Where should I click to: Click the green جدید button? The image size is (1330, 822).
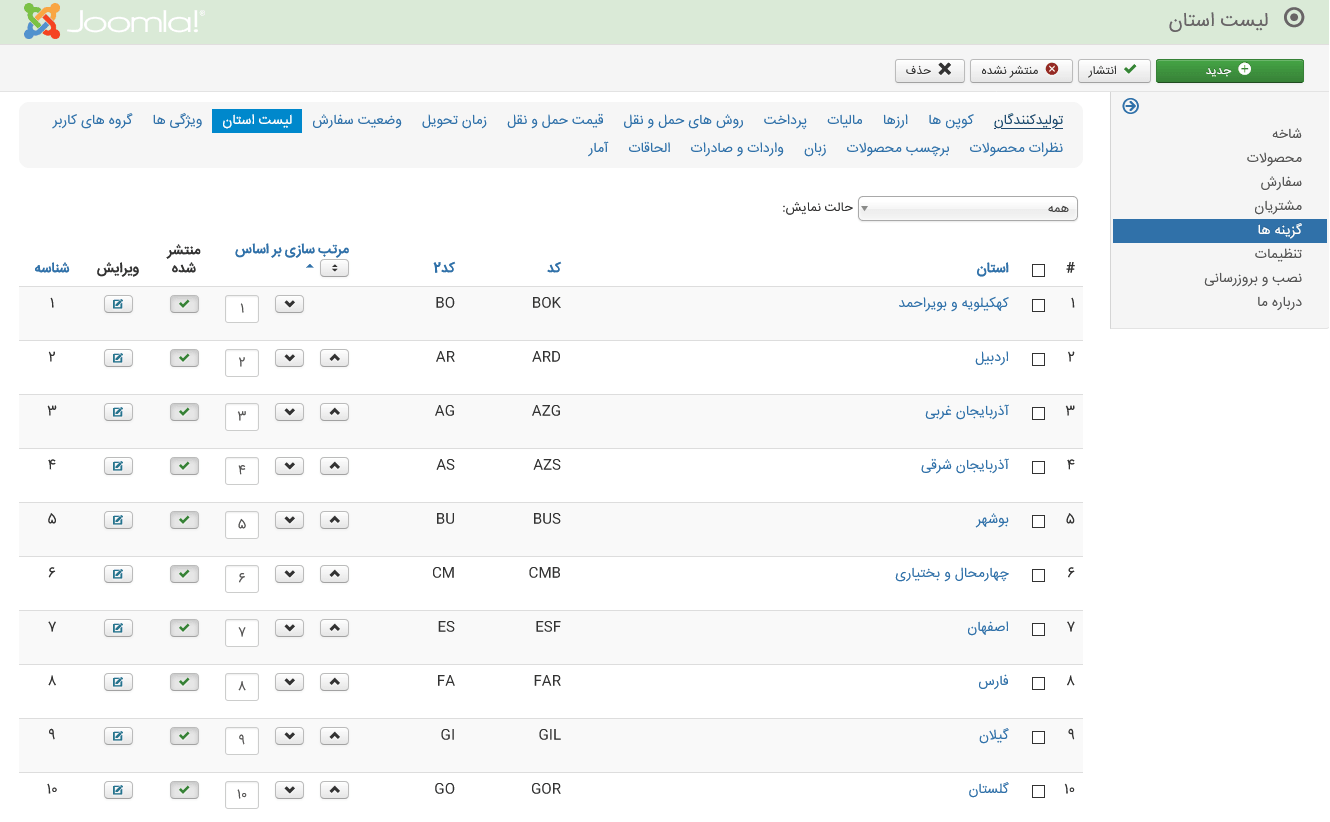[x=1229, y=70]
